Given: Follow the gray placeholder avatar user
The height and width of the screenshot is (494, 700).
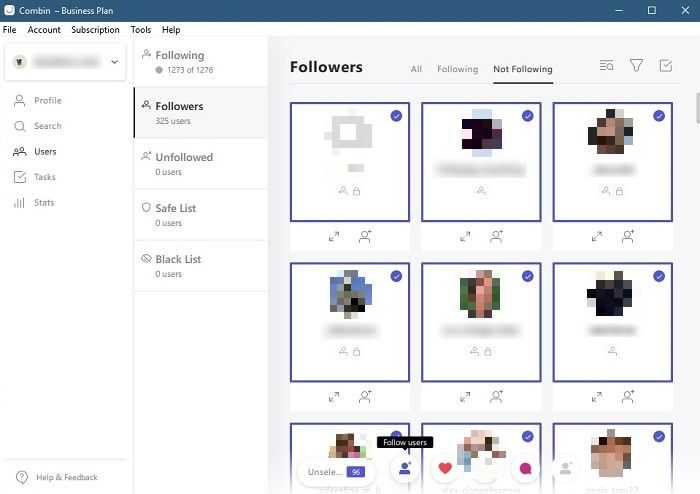Looking at the screenshot, I should [365, 236].
